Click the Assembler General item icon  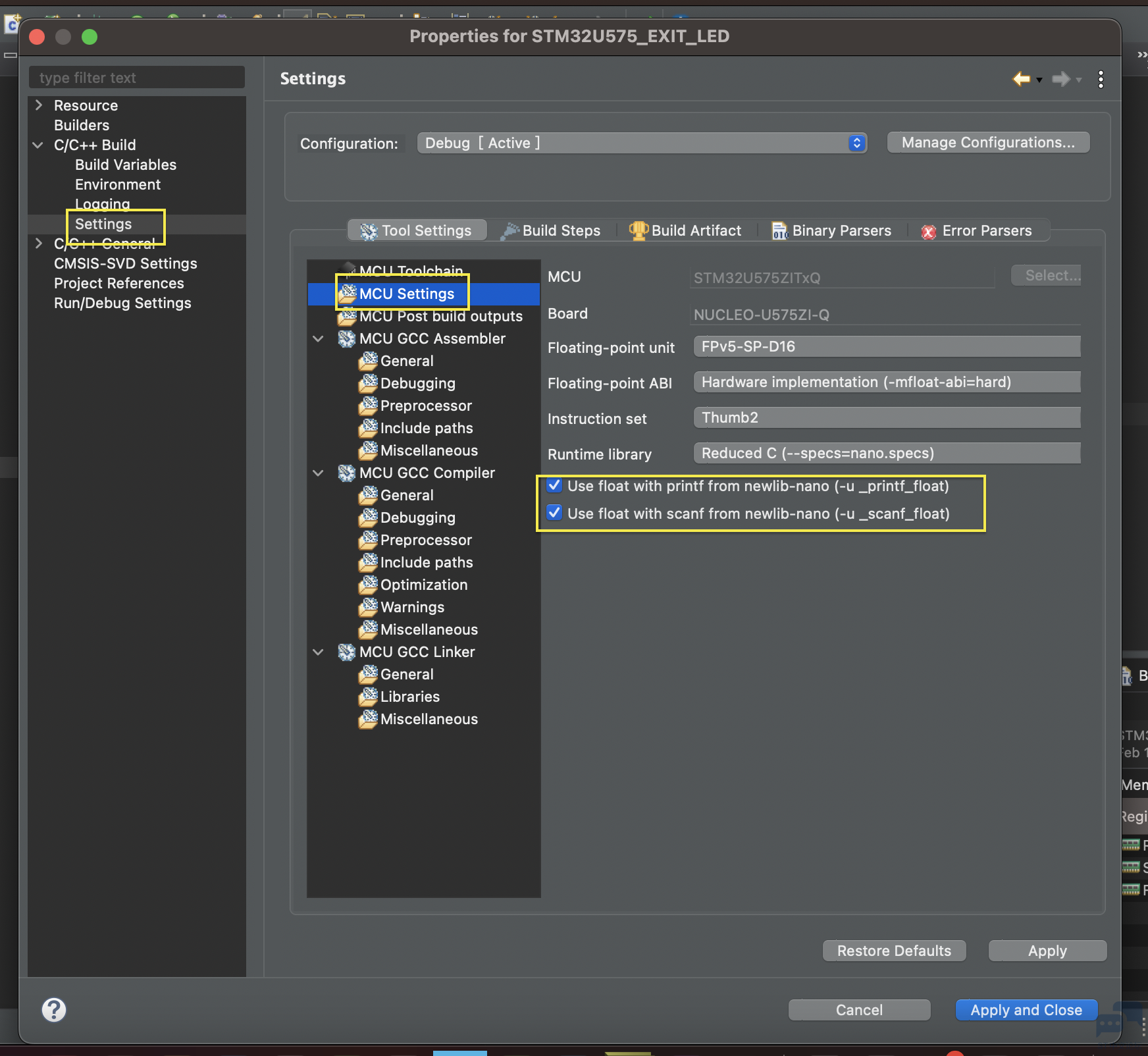tap(368, 361)
